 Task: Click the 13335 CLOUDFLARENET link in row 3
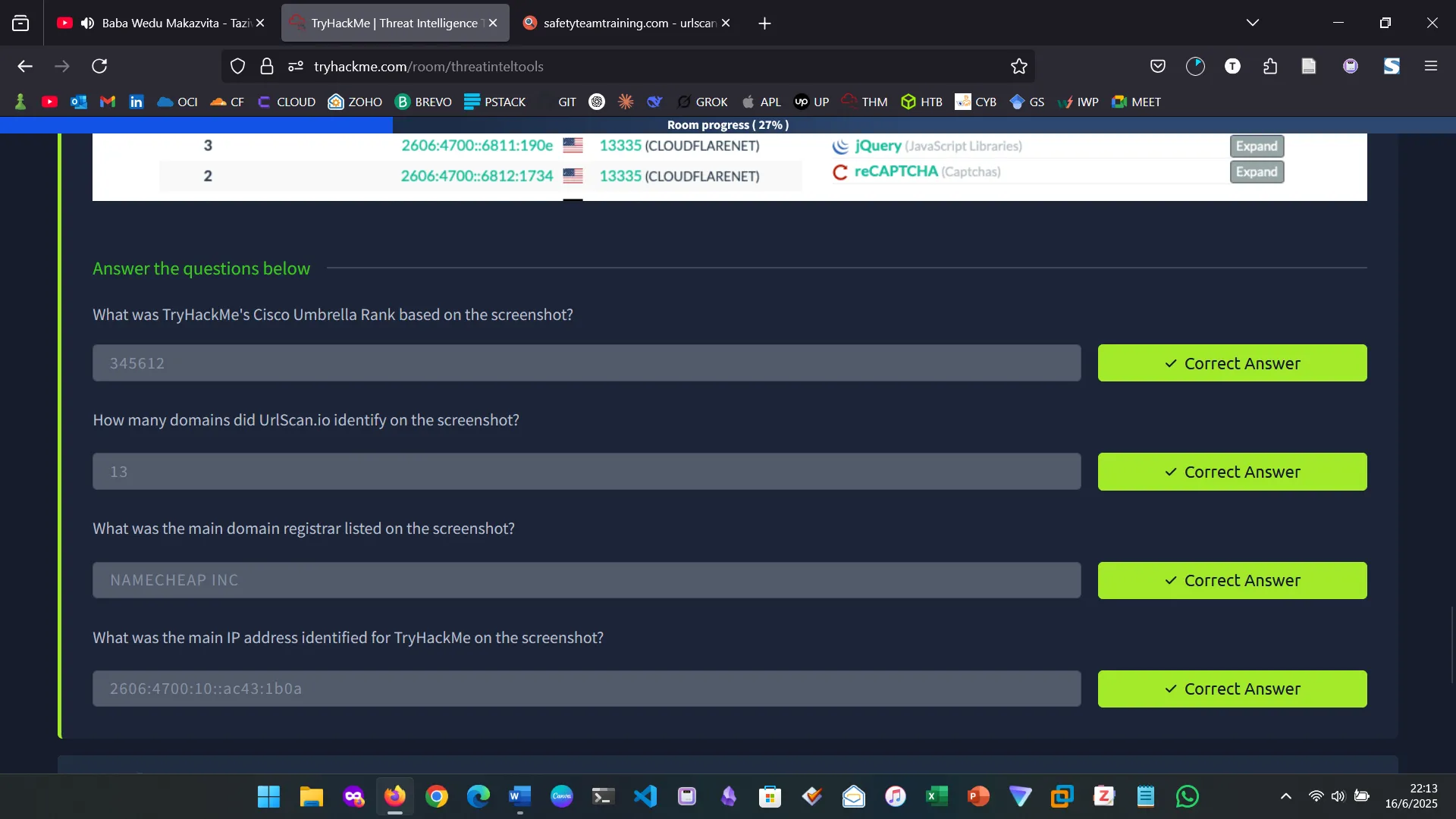click(620, 146)
